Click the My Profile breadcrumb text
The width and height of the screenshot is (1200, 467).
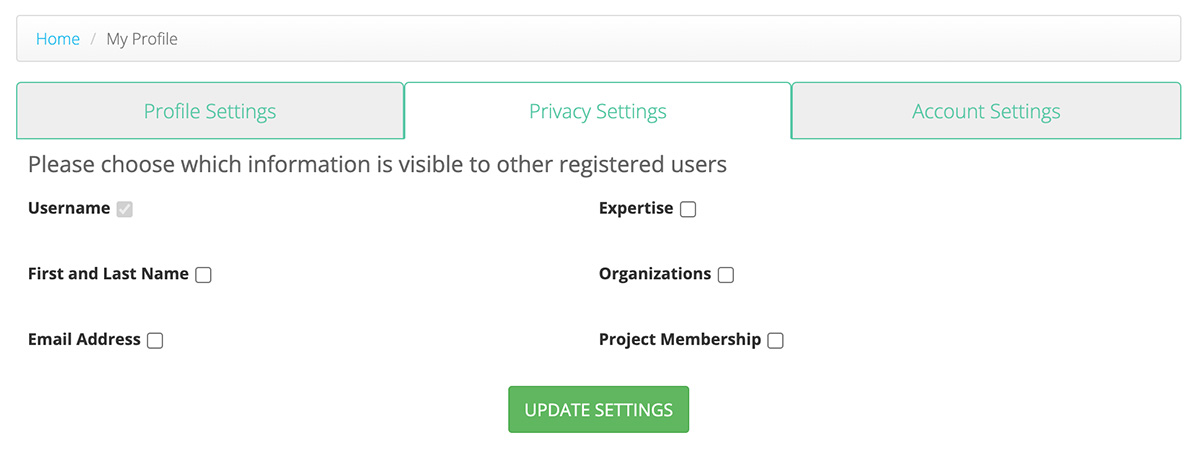click(142, 39)
